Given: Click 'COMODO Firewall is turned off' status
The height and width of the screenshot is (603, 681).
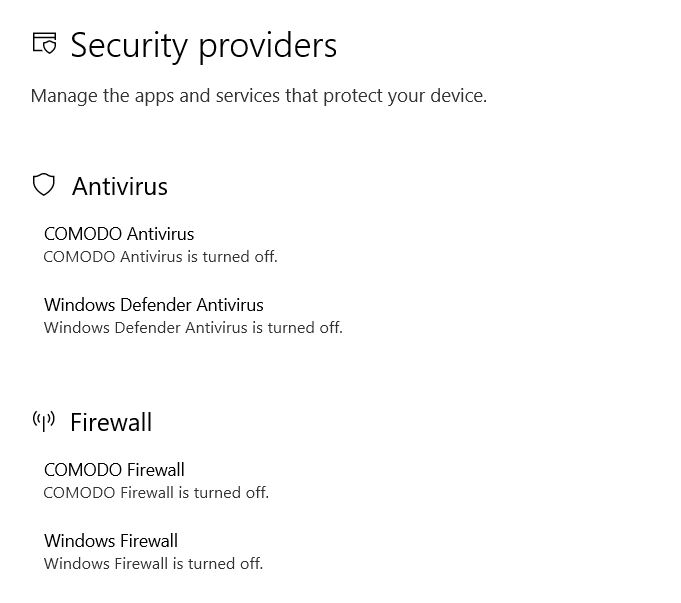Looking at the screenshot, I should 156,493.
